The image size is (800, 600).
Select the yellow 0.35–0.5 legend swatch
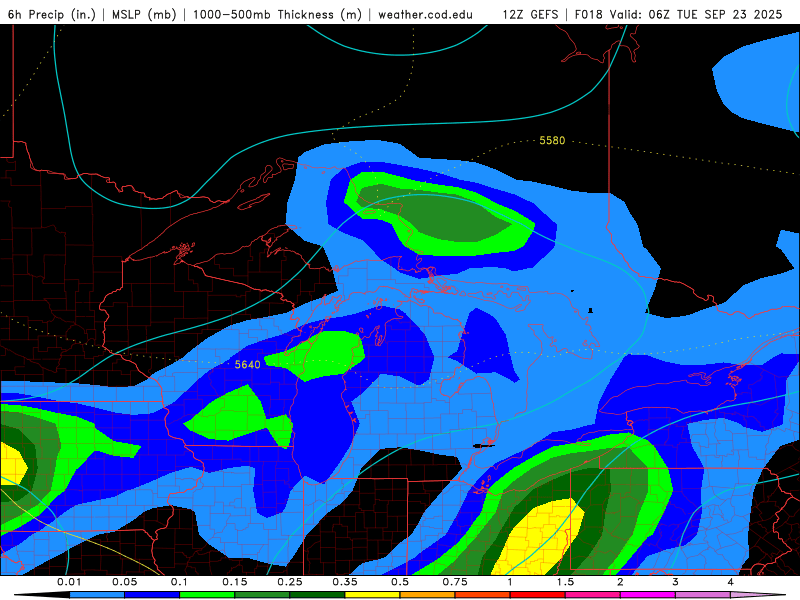(x=372, y=595)
